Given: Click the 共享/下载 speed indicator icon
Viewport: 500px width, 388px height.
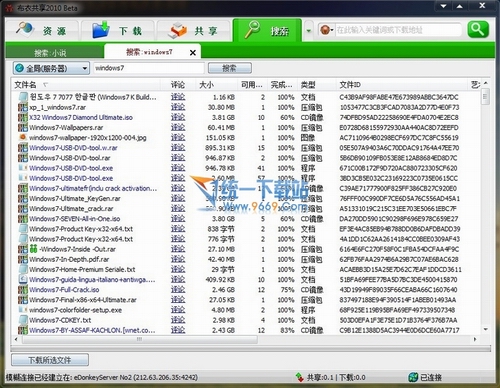Looking at the screenshot, I should 300,377.
